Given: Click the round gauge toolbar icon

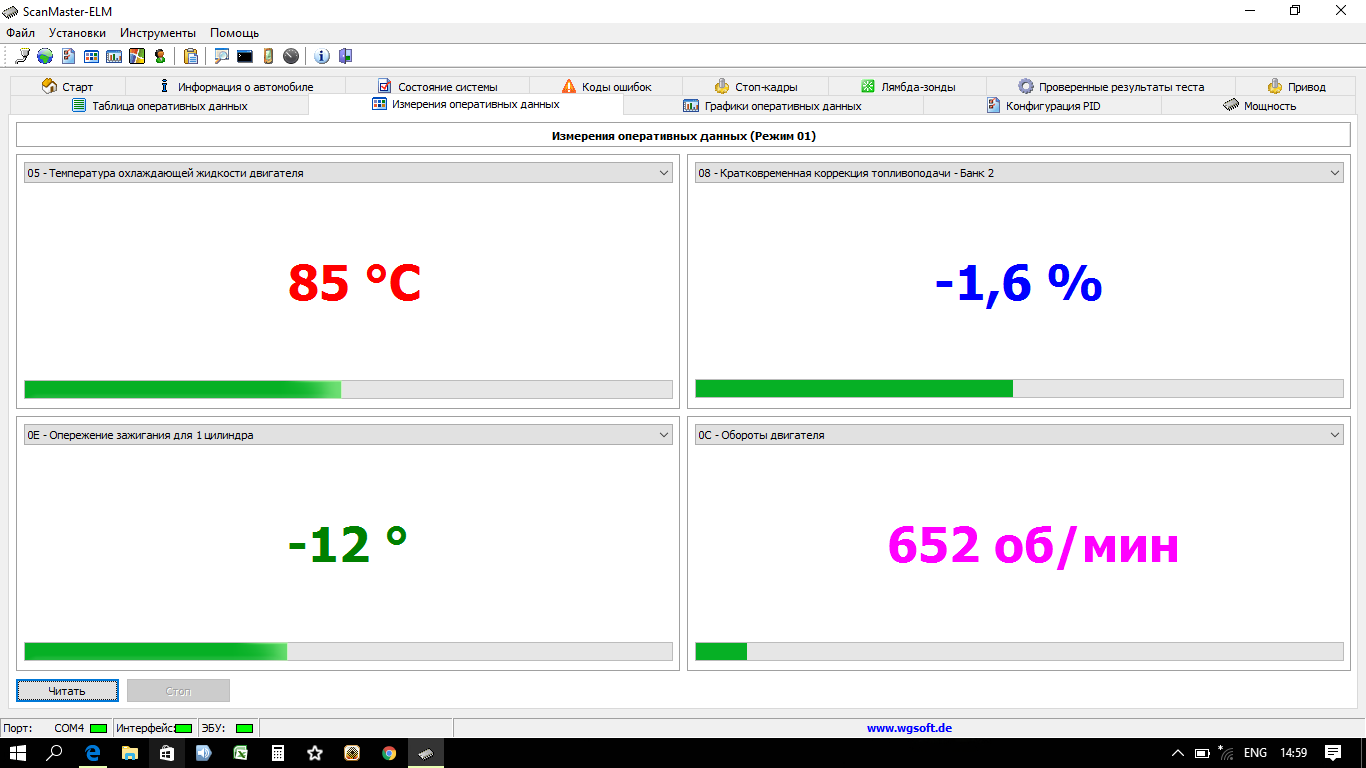Looking at the screenshot, I should pyautogui.click(x=291, y=56).
